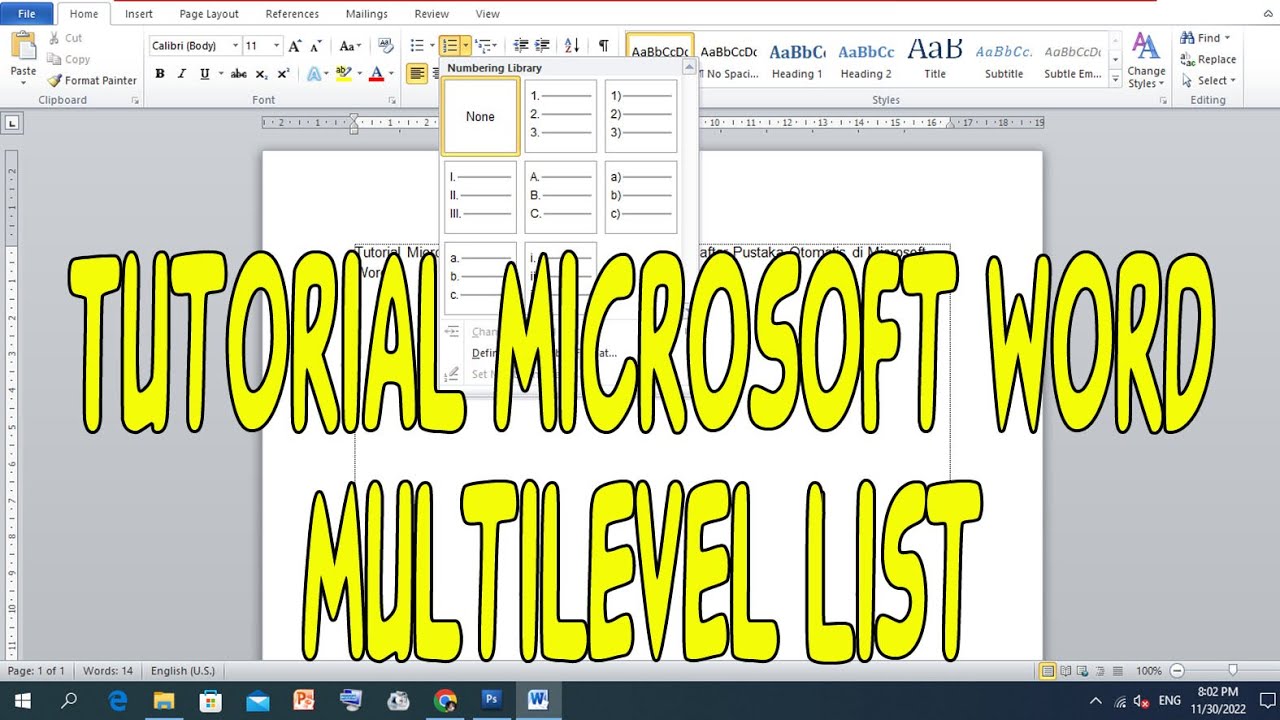Screen dimensions: 1280x720
Task: Apply the Subtitle style
Action: click(x=1004, y=60)
